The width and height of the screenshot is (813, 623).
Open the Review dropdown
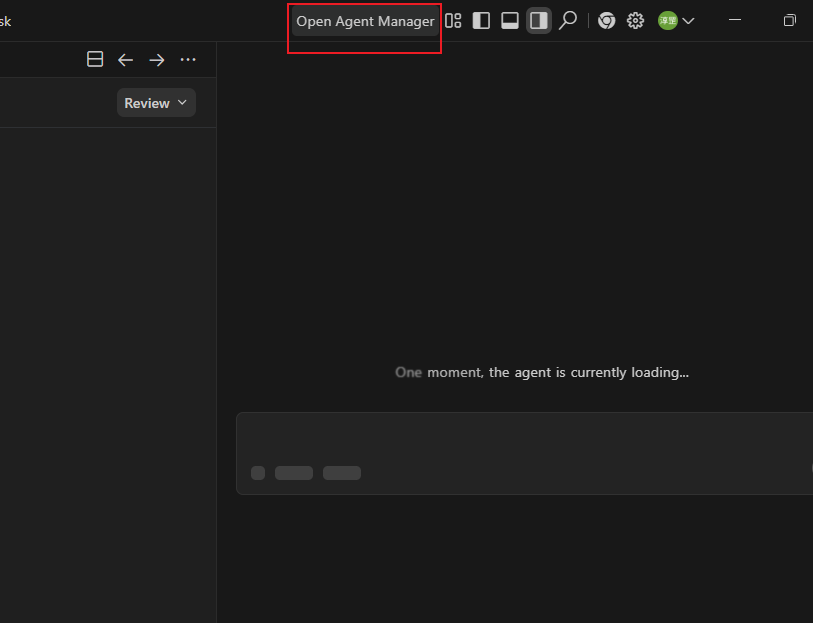click(x=156, y=103)
